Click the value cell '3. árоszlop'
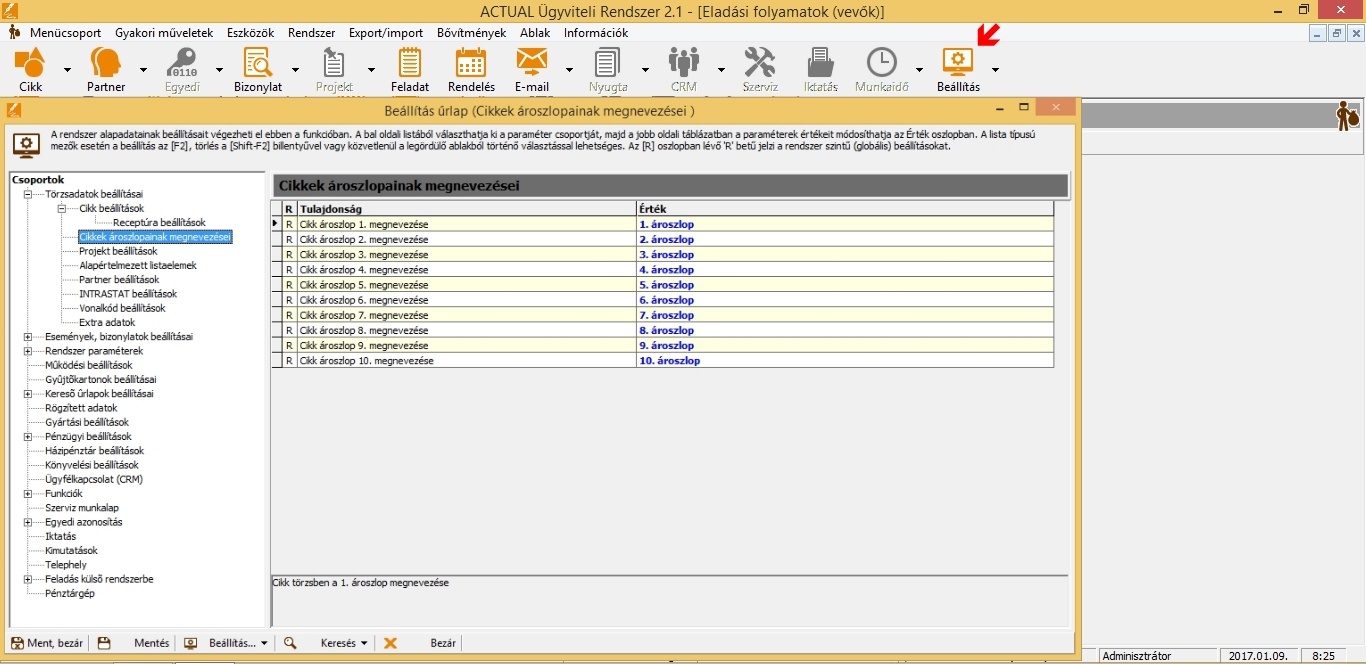Screen dimensions: 1366x664 [666, 255]
